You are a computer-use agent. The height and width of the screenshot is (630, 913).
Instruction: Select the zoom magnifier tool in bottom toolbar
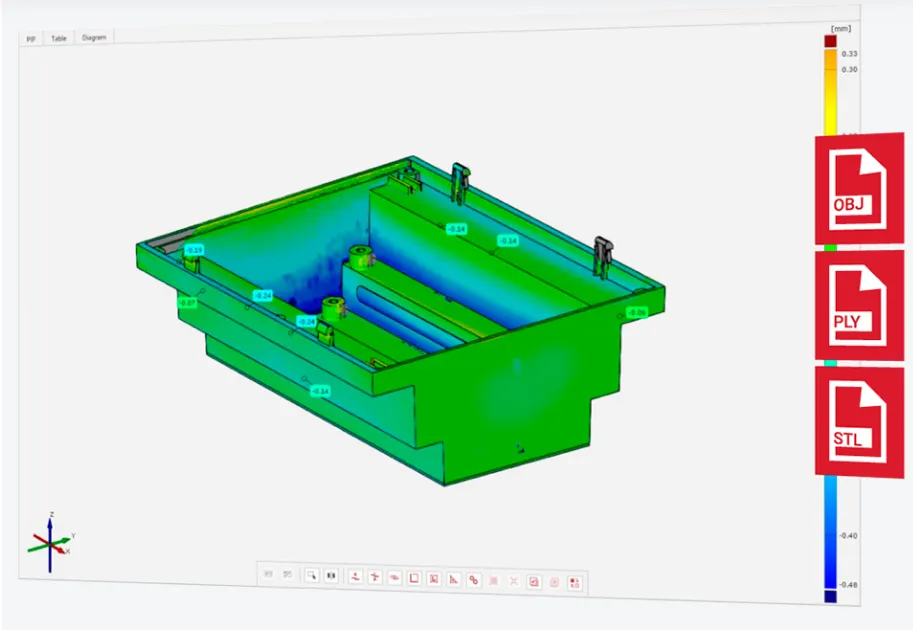(312, 576)
